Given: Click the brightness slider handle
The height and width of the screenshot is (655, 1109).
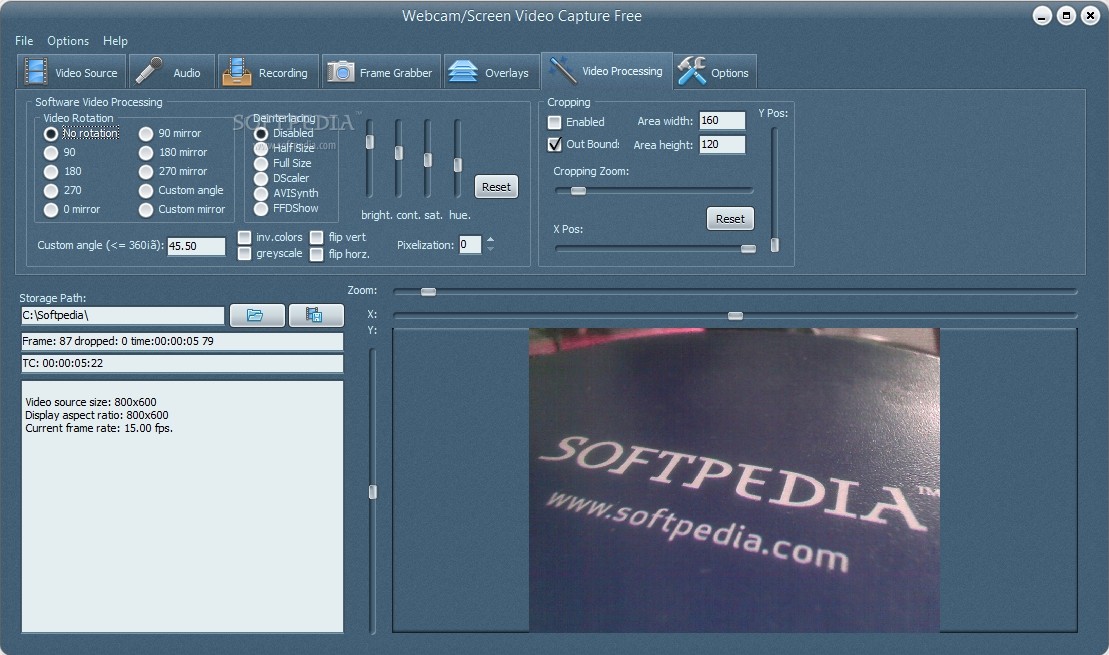Looking at the screenshot, I should tap(369, 142).
